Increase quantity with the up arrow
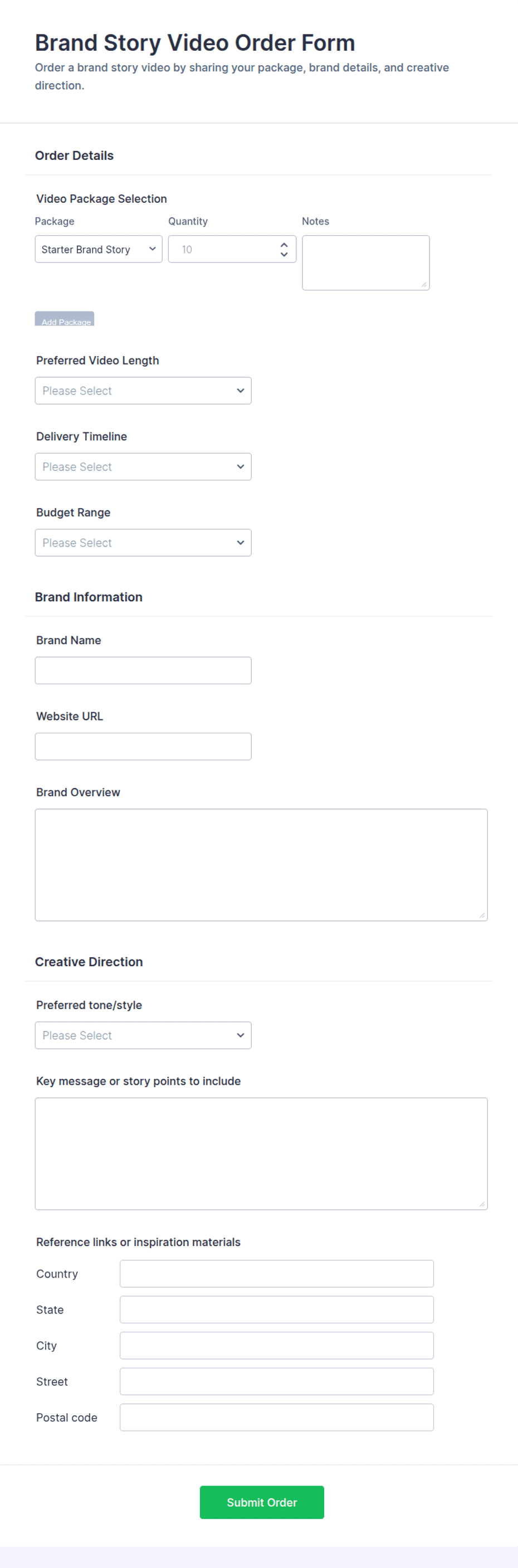Image resolution: width=518 pixels, height=1568 pixels. (x=284, y=245)
